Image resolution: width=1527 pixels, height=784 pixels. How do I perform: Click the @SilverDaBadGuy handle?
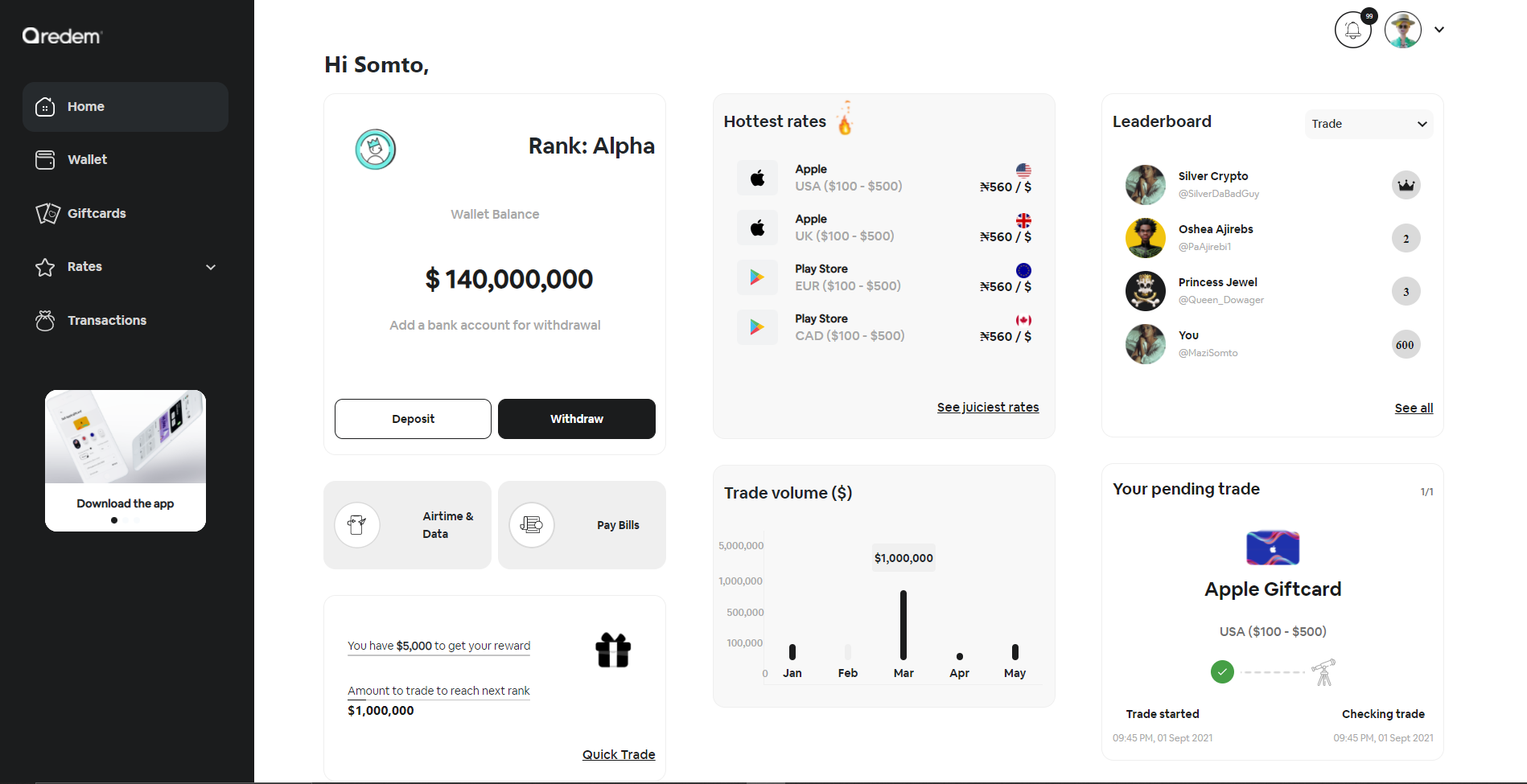pyautogui.click(x=1219, y=194)
